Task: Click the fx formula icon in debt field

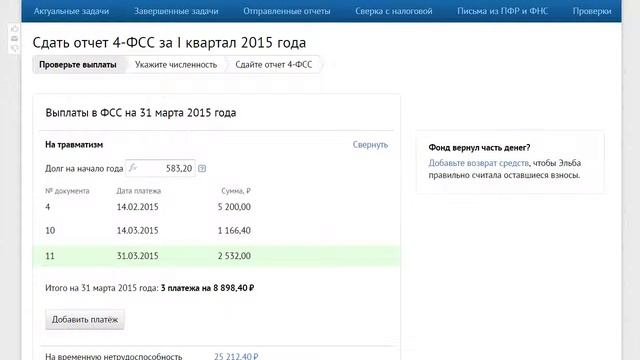Action: (133, 168)
